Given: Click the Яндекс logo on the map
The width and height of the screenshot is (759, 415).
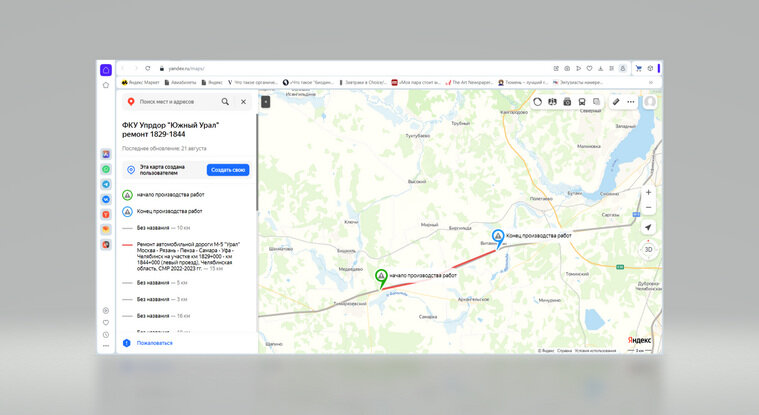Looking at the screenshot, I should coord(639,340).
